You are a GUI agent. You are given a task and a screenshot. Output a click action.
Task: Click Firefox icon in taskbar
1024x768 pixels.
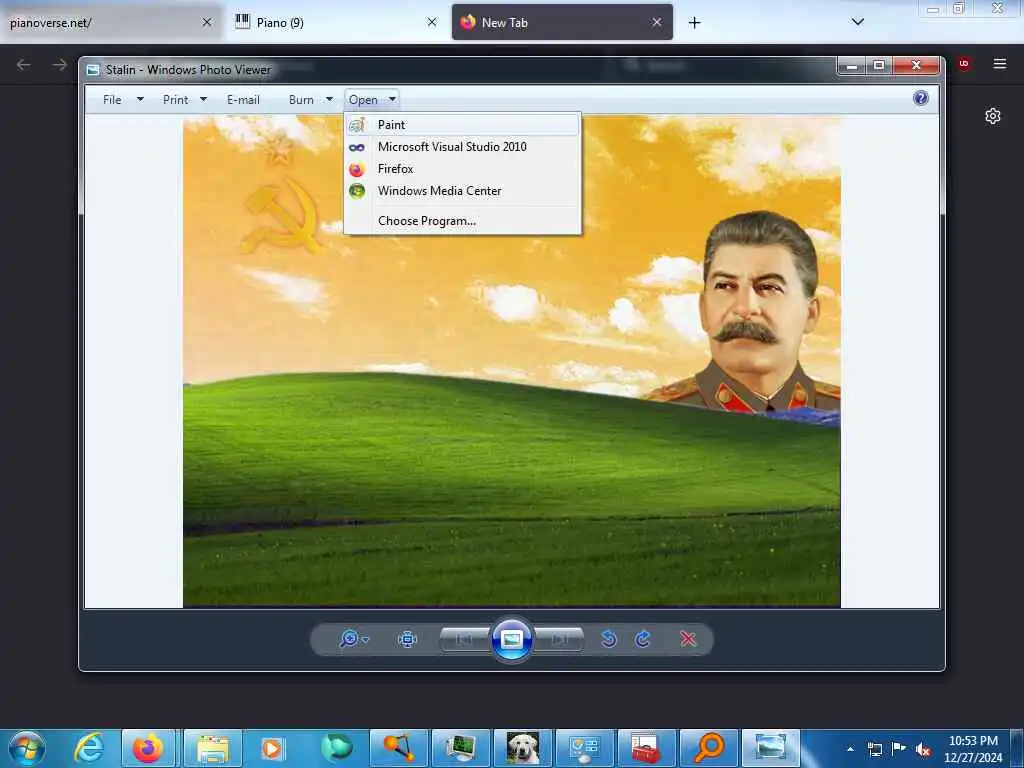[x=148, y=748]
